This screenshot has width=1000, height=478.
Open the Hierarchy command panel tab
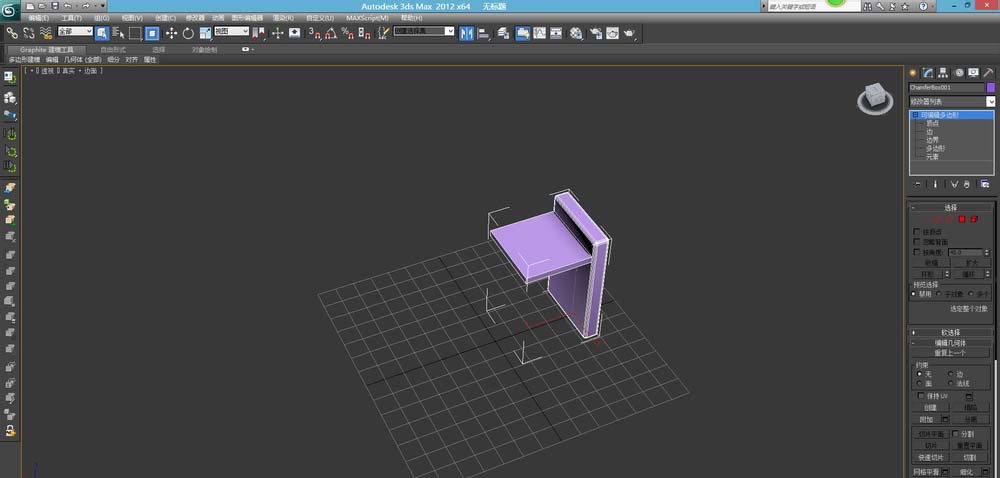[943, 73]
